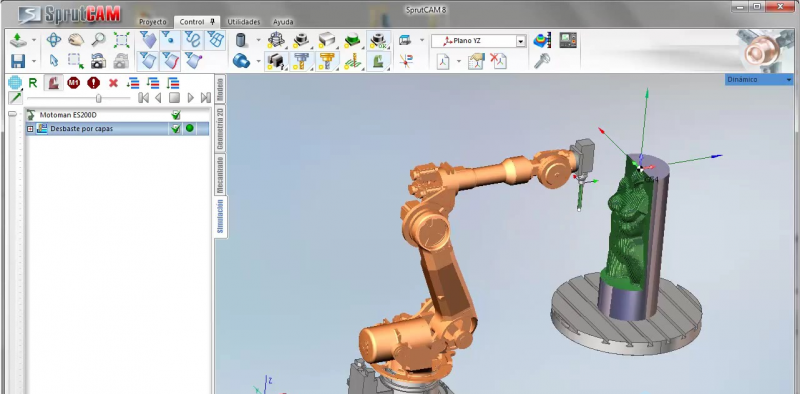This screenshot has height=394, width=800.
Task: Click the red X delete icon in simulation panel
Action: click(x=113, y=83)
